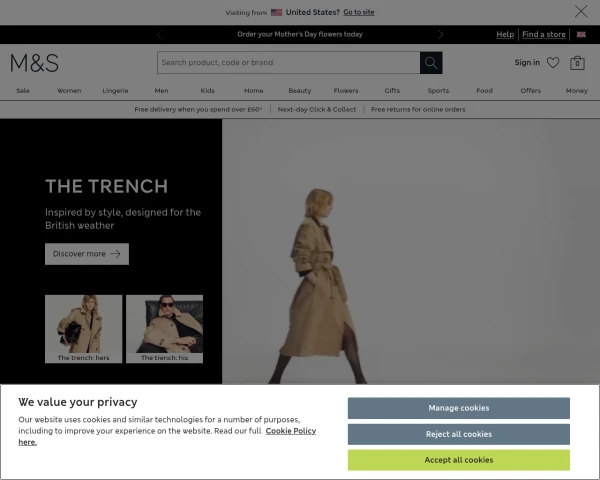Show next promo message arrow
Viewport: 600px width, 480px height.
tap(440, 34)
